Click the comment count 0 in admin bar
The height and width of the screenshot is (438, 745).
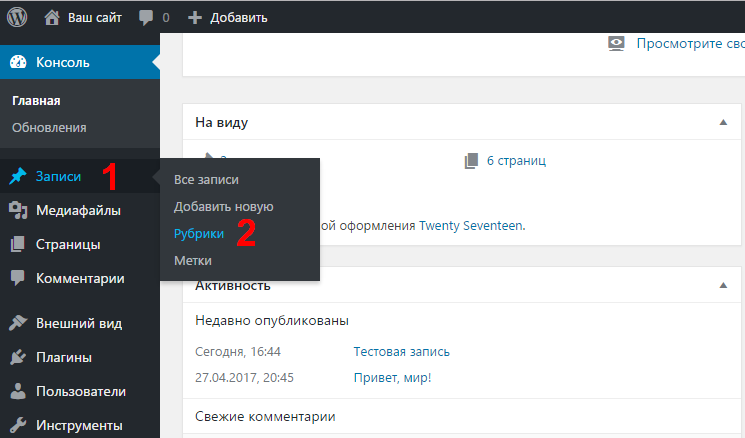click(x=165, y=18)
